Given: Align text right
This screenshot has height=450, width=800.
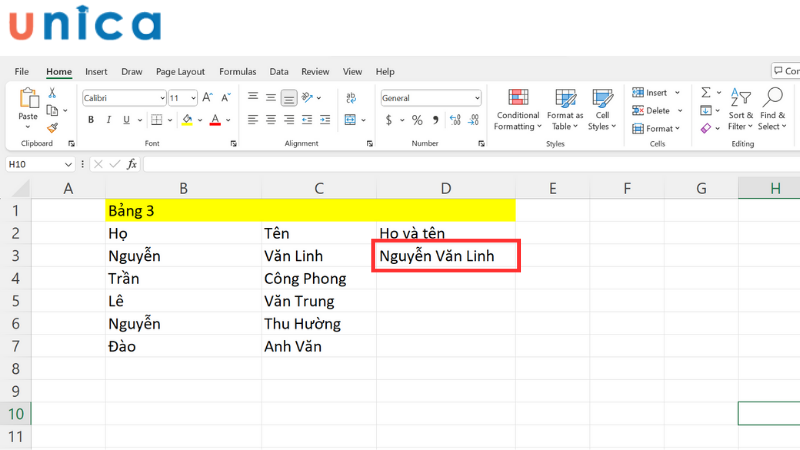Looking at the screenshot, I should (289, 120).
